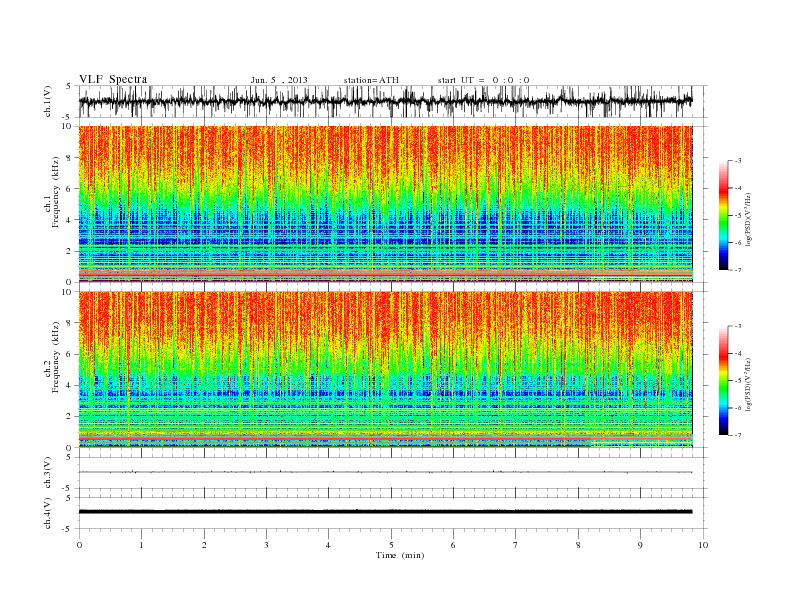Click the "4" kHz tick on ch.2 frequency axis
This screenshot has width=792, height=612.
(70, 385)
